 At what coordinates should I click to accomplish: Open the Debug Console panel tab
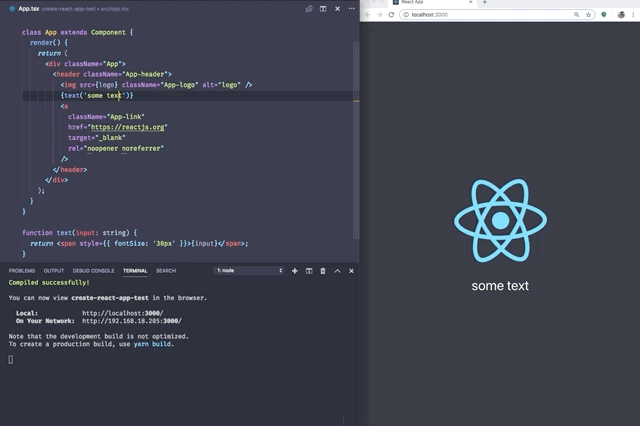pos(93,271)
